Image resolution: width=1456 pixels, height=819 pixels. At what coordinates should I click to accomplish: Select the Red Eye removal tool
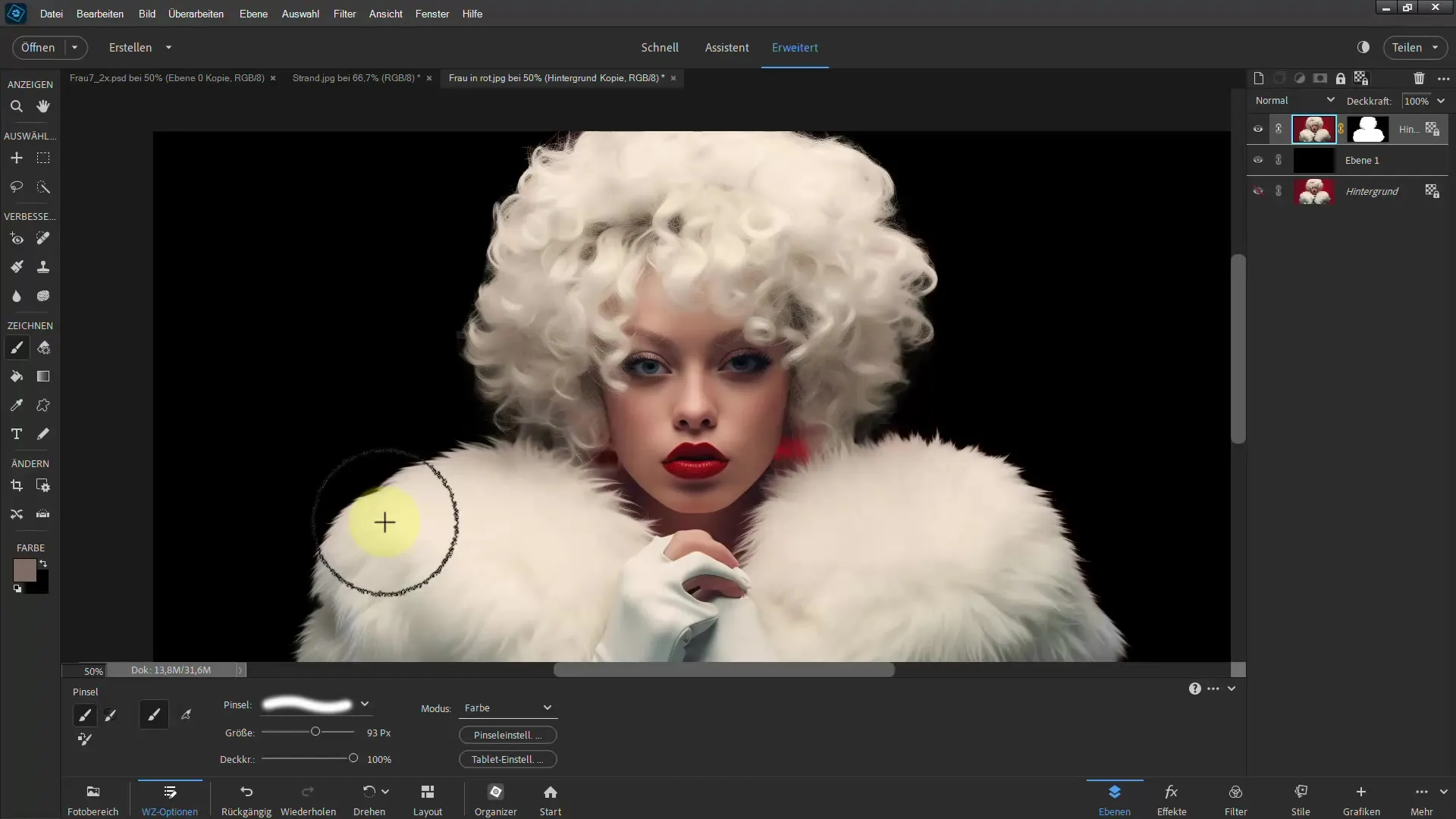[x=16, y=239]
